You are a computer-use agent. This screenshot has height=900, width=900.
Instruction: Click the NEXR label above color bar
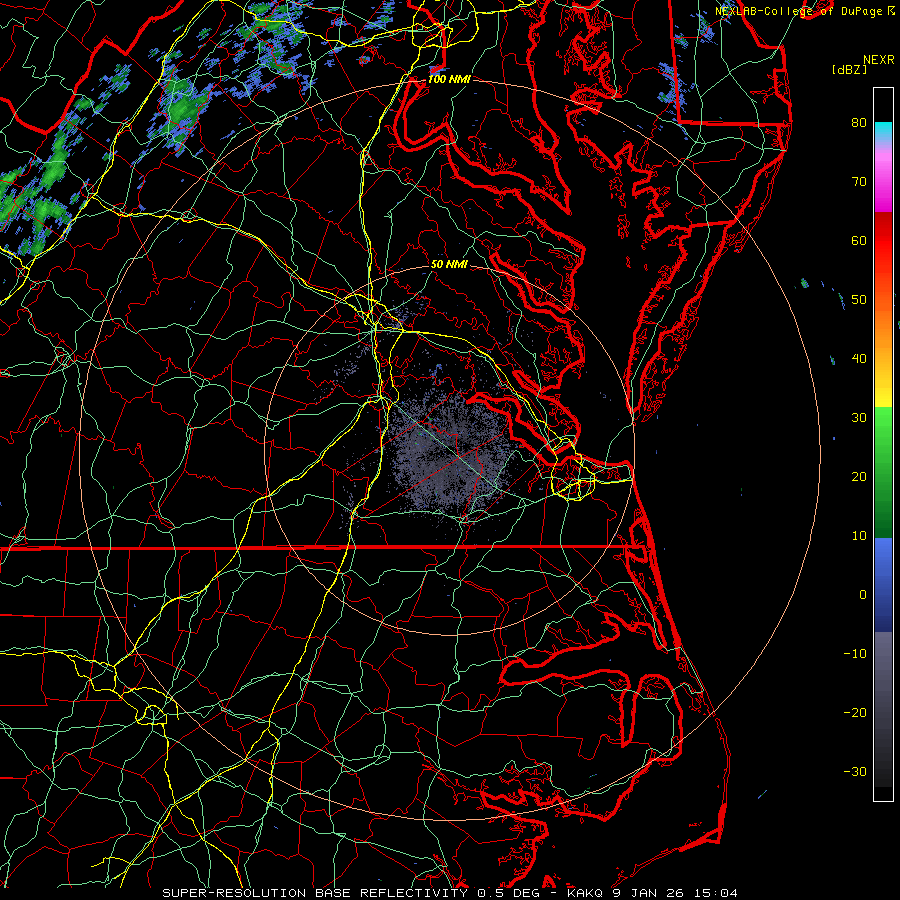click(878, 60)
